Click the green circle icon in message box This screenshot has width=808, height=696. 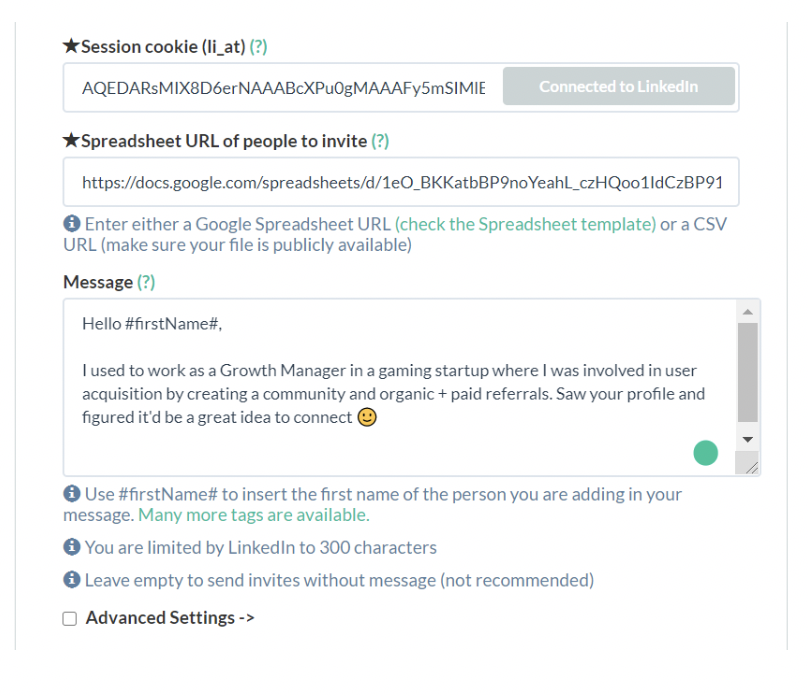705,453
